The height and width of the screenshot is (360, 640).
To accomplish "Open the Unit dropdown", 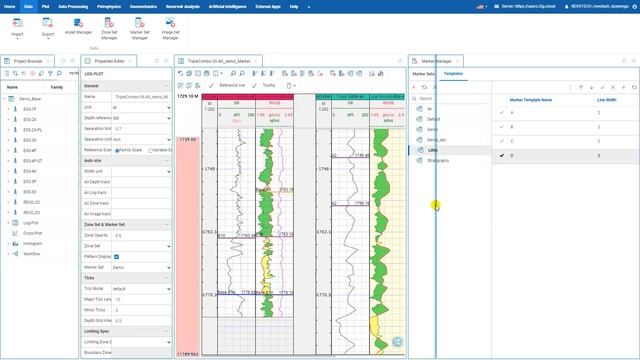I will click(x=141, y=107).
